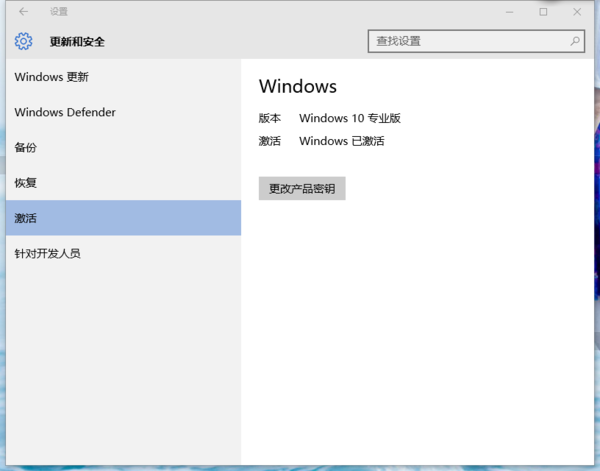Open the 针对开发人员 page
Screen dimensions: 600x471
click(x=47, y=254)
